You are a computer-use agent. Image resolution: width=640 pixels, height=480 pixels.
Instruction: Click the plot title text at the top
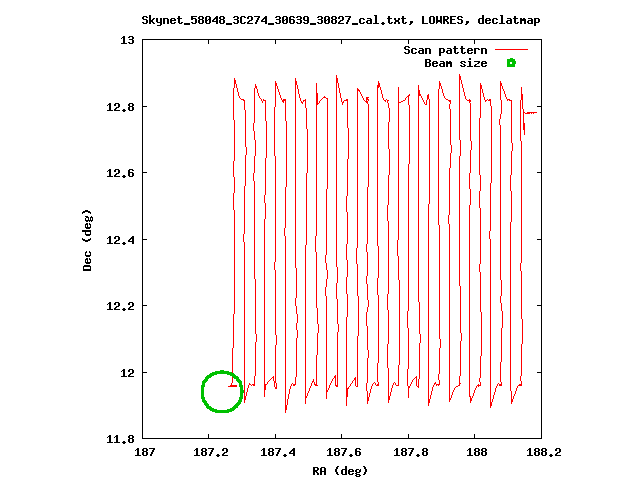pyautogui.click(x=341, y=19)
